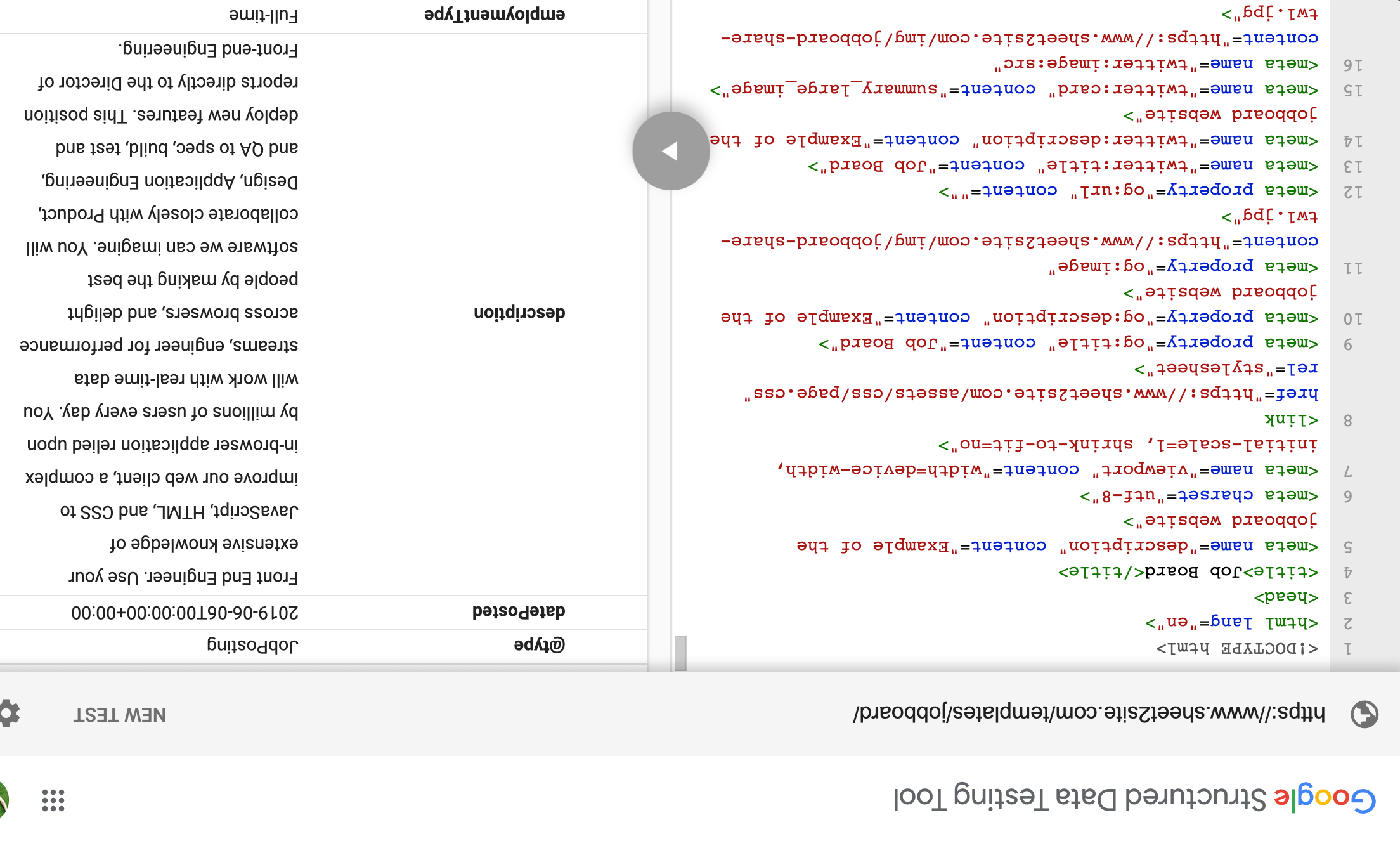This screenshot has height=841, width=1400.
Task: Click the sheet2site jobboard URL text
Action: click(1088, 713)
